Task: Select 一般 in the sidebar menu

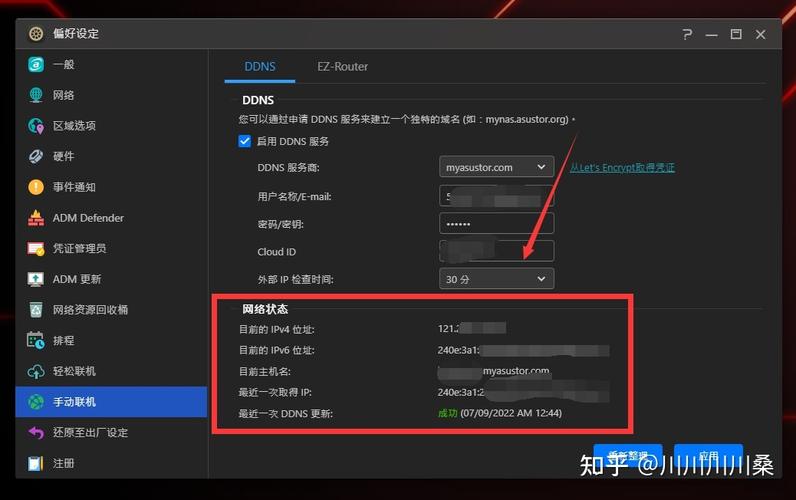Action: coord(111,64)
